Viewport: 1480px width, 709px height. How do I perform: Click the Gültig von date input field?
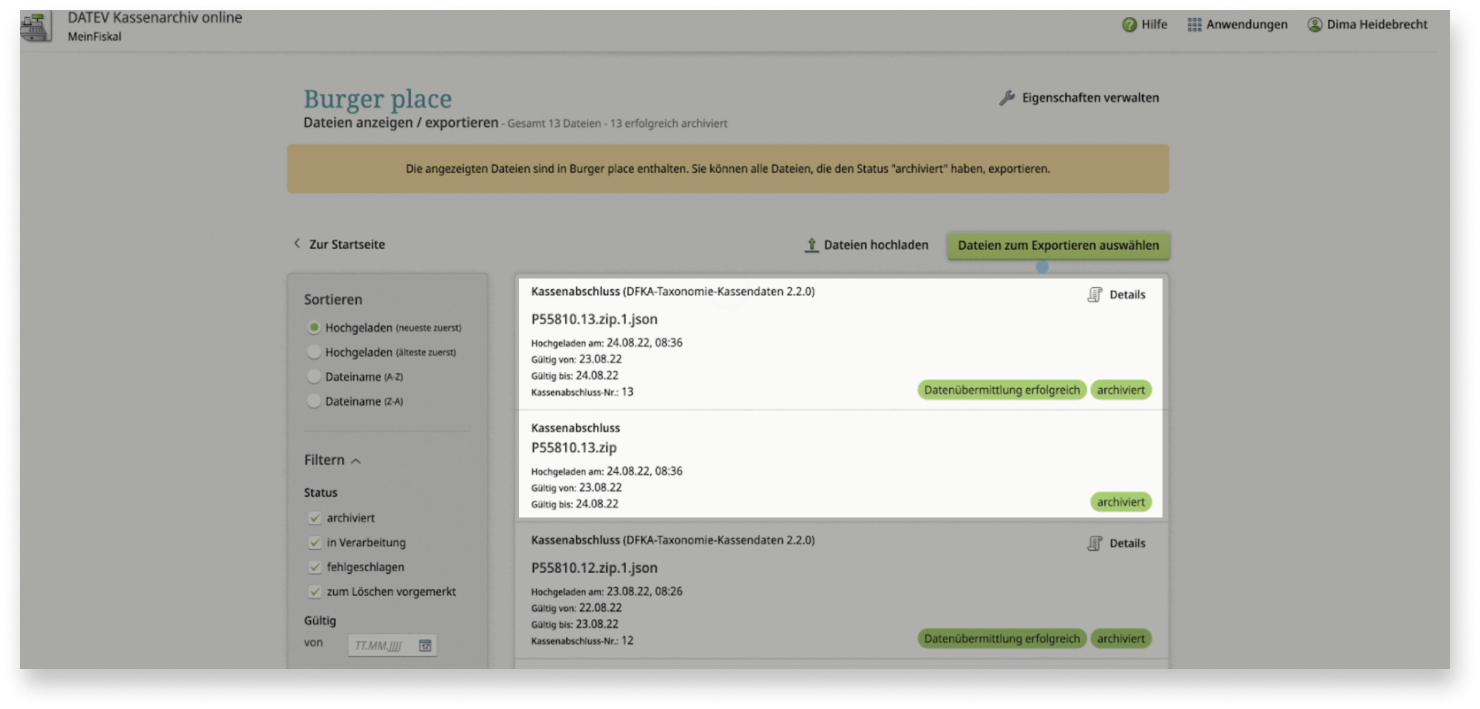(392, 646)
